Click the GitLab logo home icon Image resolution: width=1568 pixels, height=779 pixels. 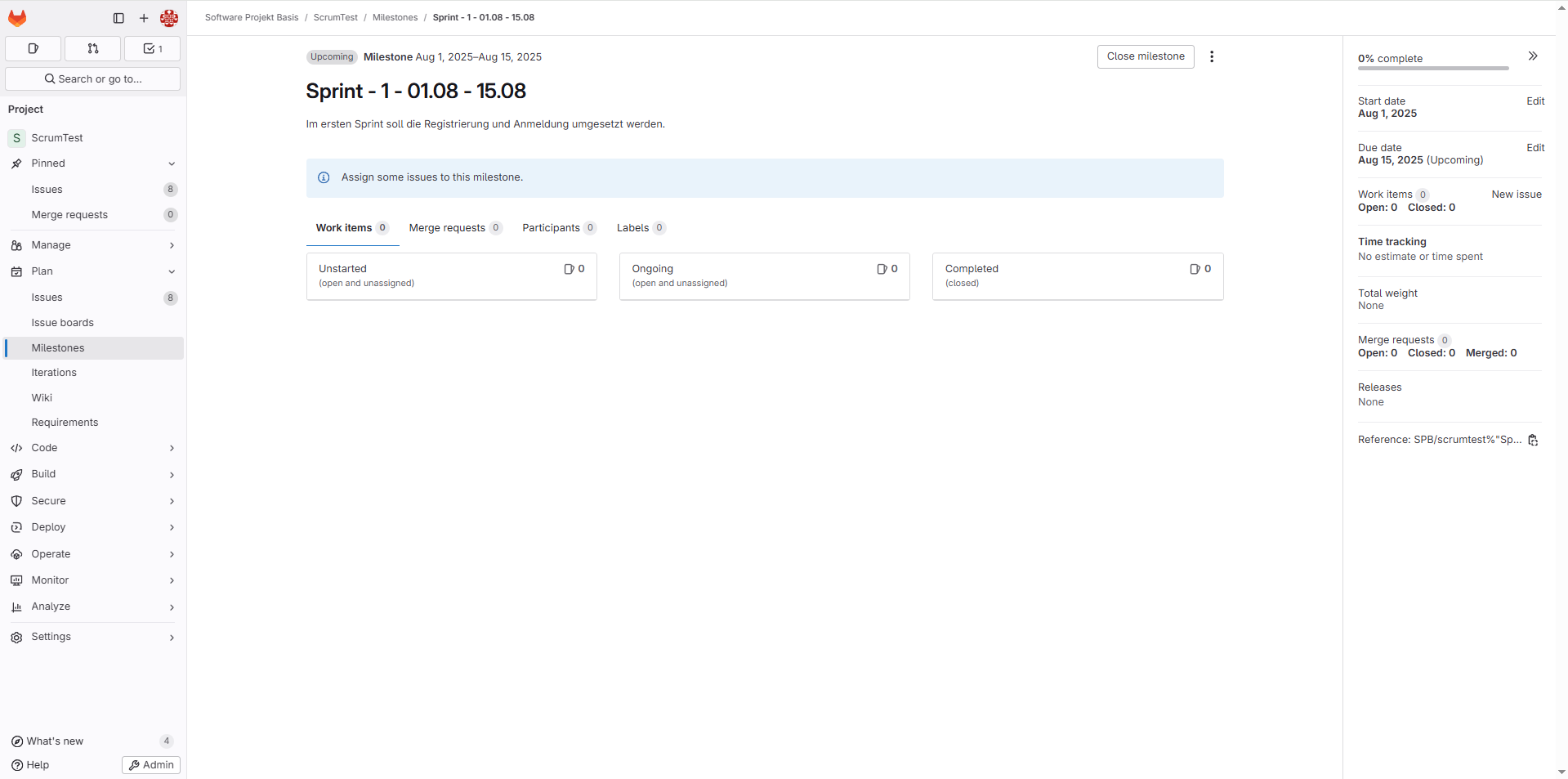coord(17,18)
